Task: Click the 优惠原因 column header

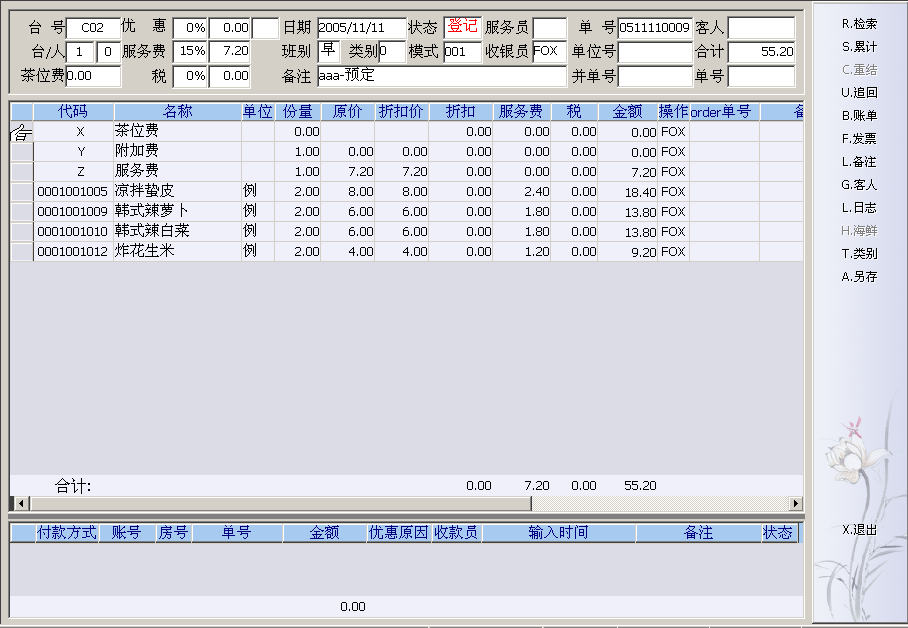Action: [x=399, y=532]
